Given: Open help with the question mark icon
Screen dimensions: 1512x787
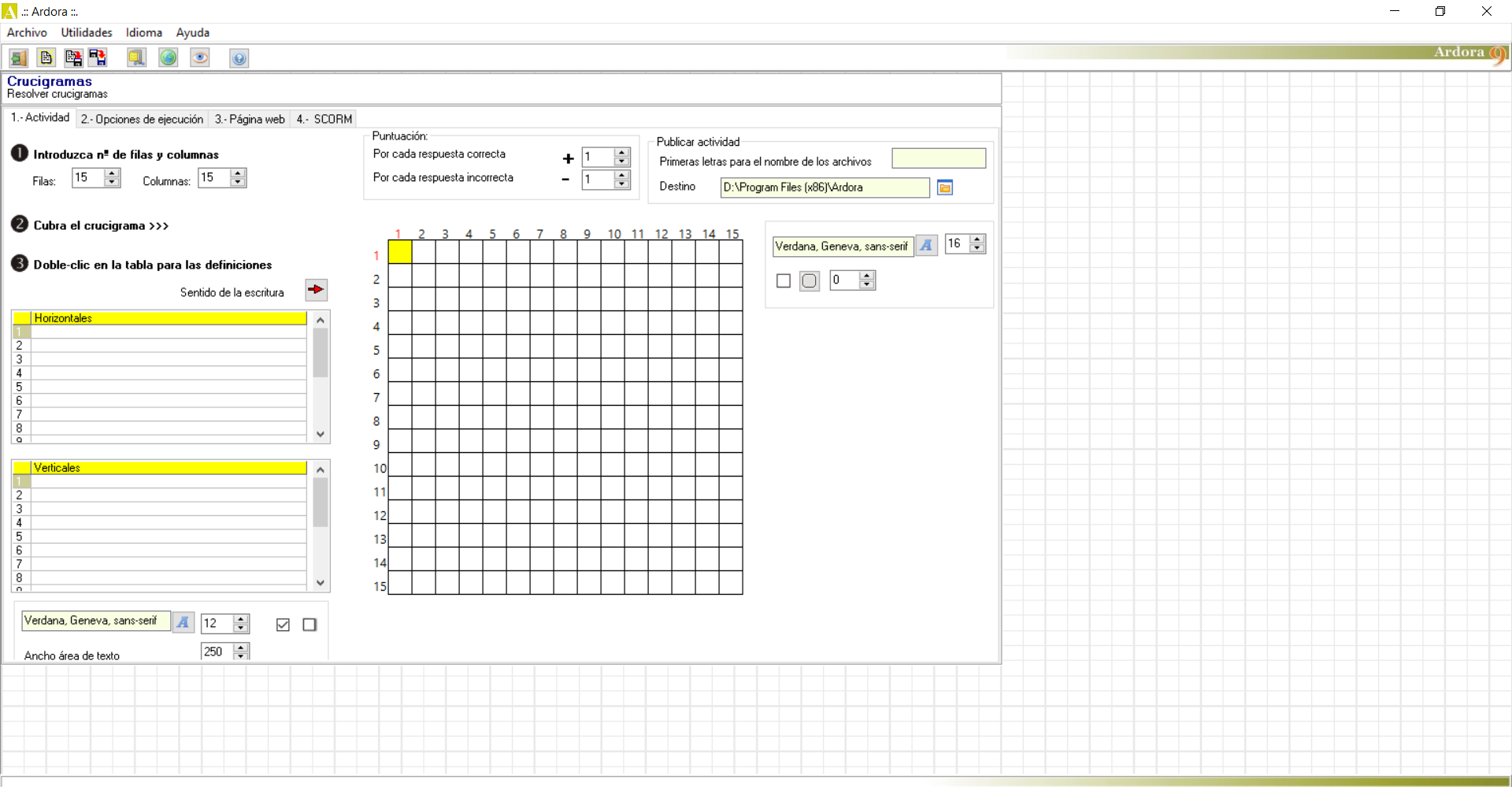Looking at the screenshot, I should pyautogui.click(x=239, y=58).
